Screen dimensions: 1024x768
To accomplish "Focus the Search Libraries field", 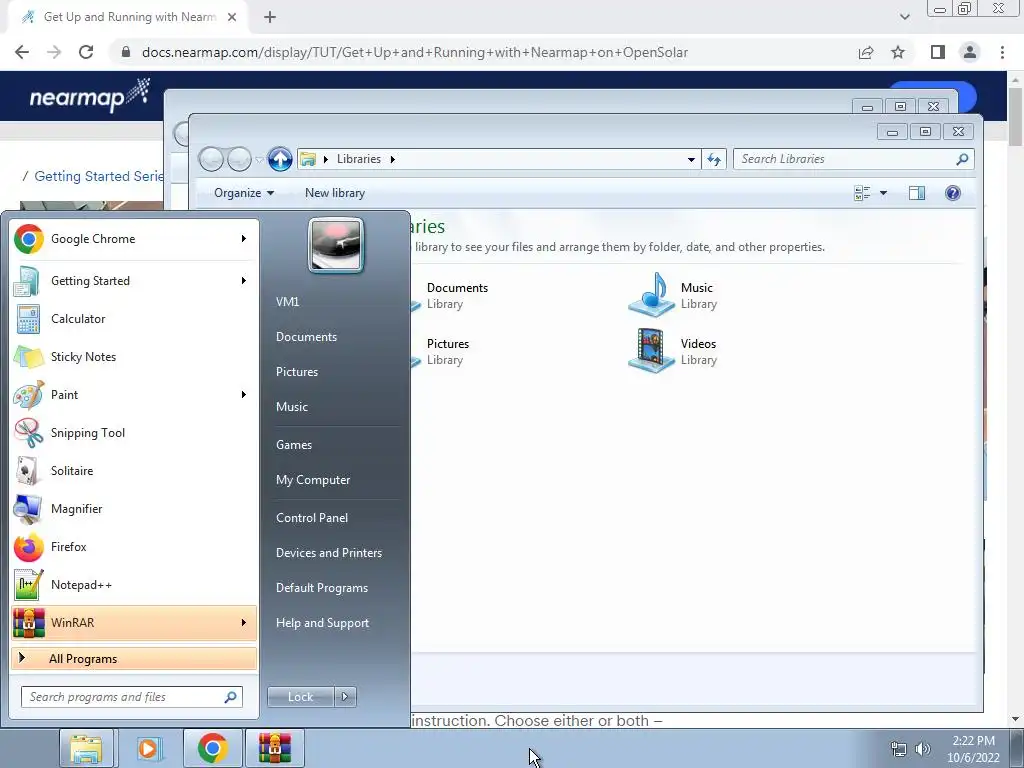I will click(854, 159).
